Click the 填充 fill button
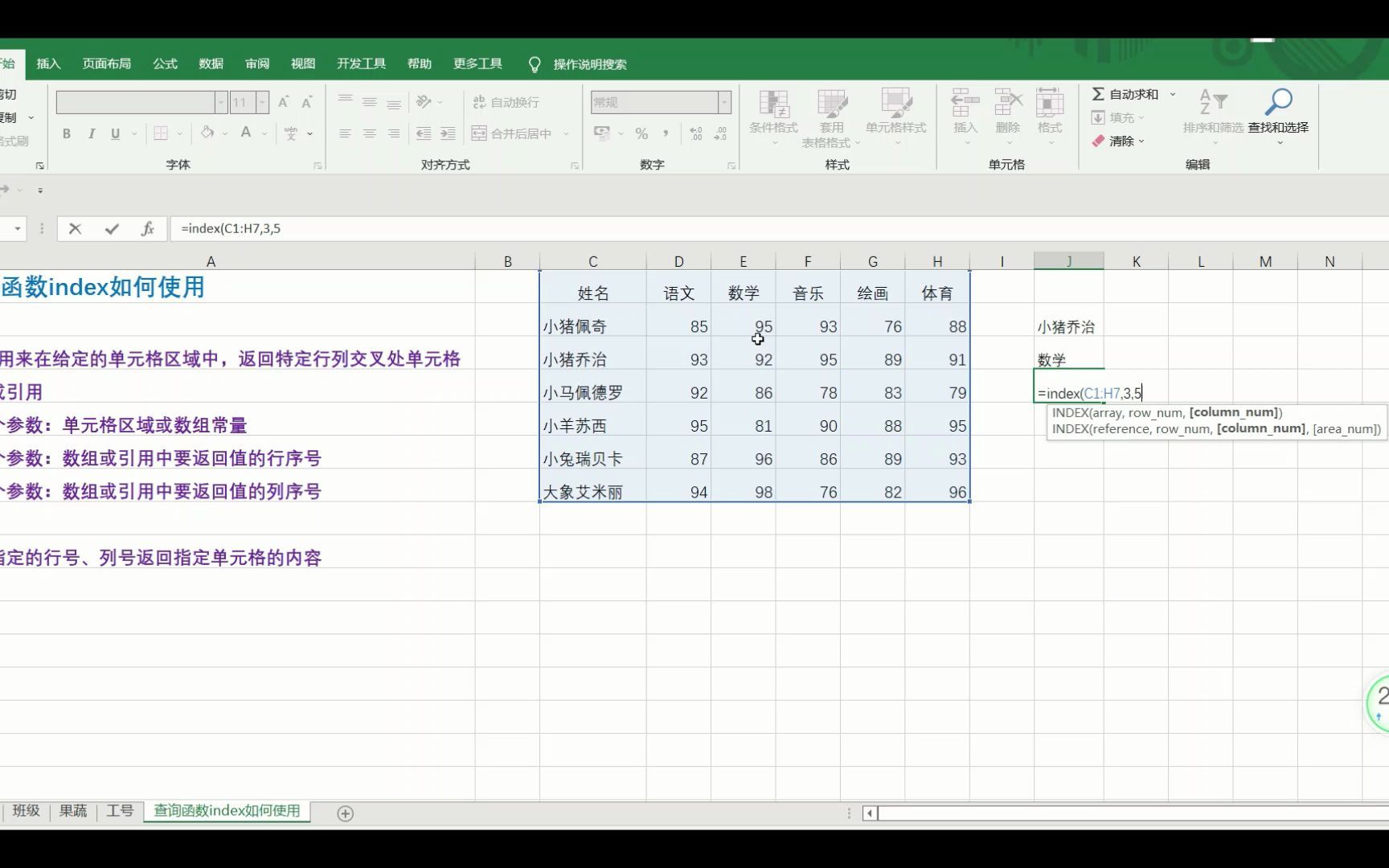 pyautogui.click(x=1117, y=117)
